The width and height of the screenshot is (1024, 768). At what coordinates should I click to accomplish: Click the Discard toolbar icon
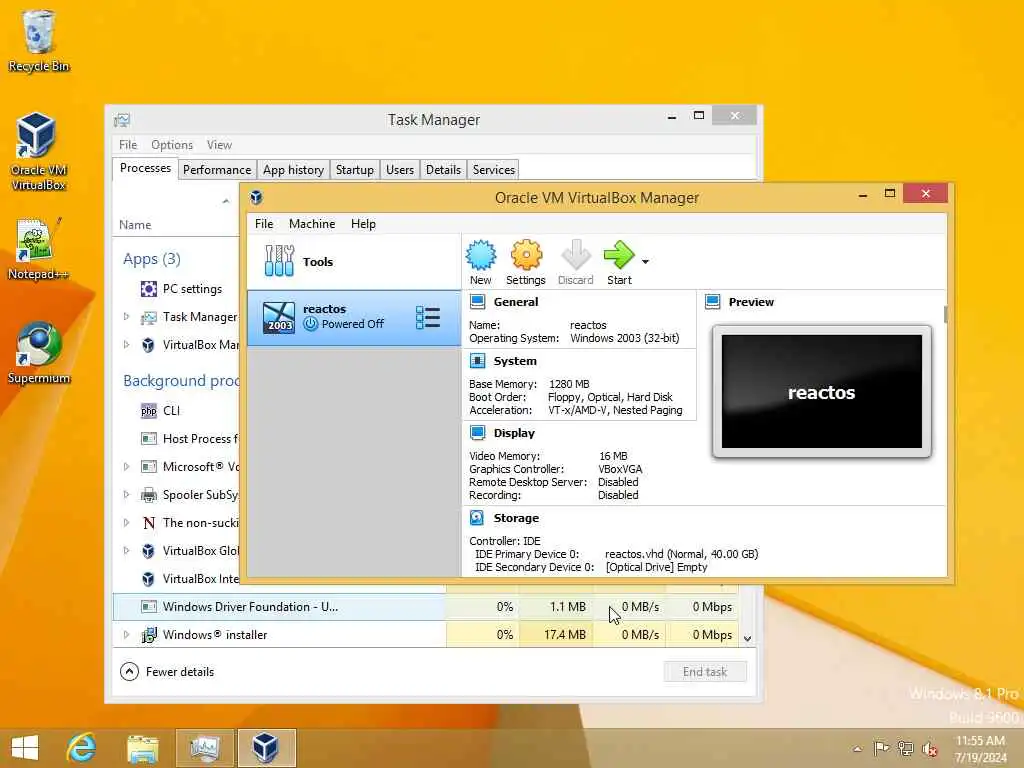[x=575, y=262]
